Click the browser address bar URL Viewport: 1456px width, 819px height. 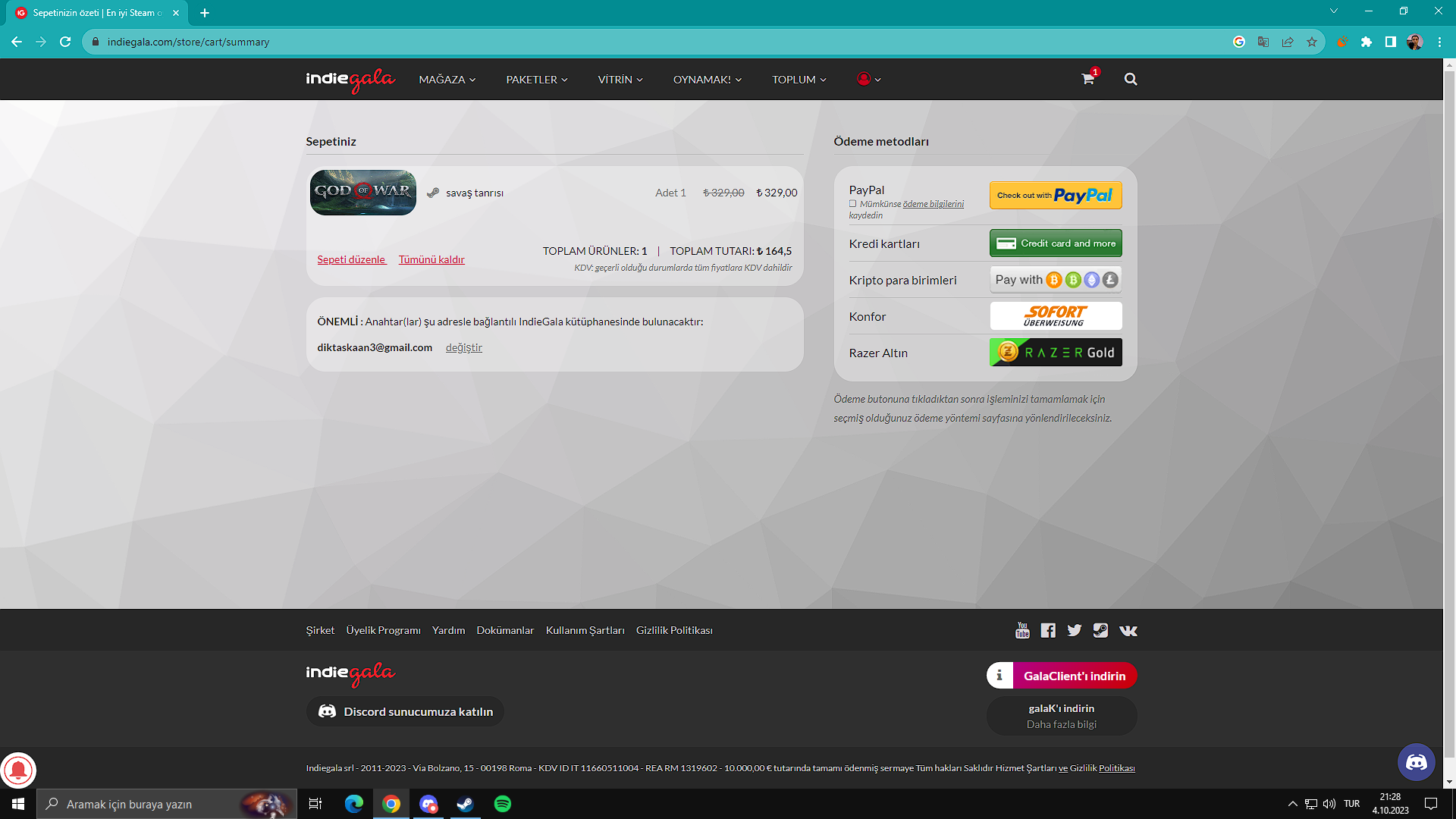(x=188, y=42)
